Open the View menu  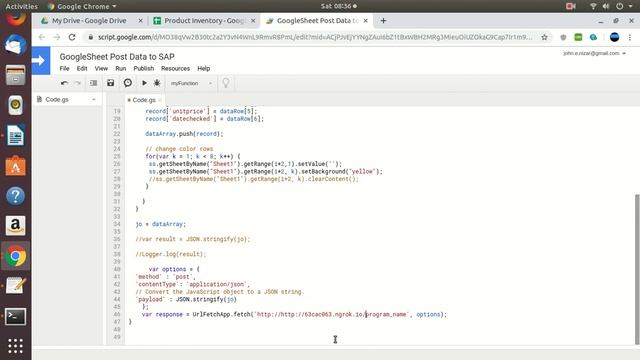coord(101,69)
